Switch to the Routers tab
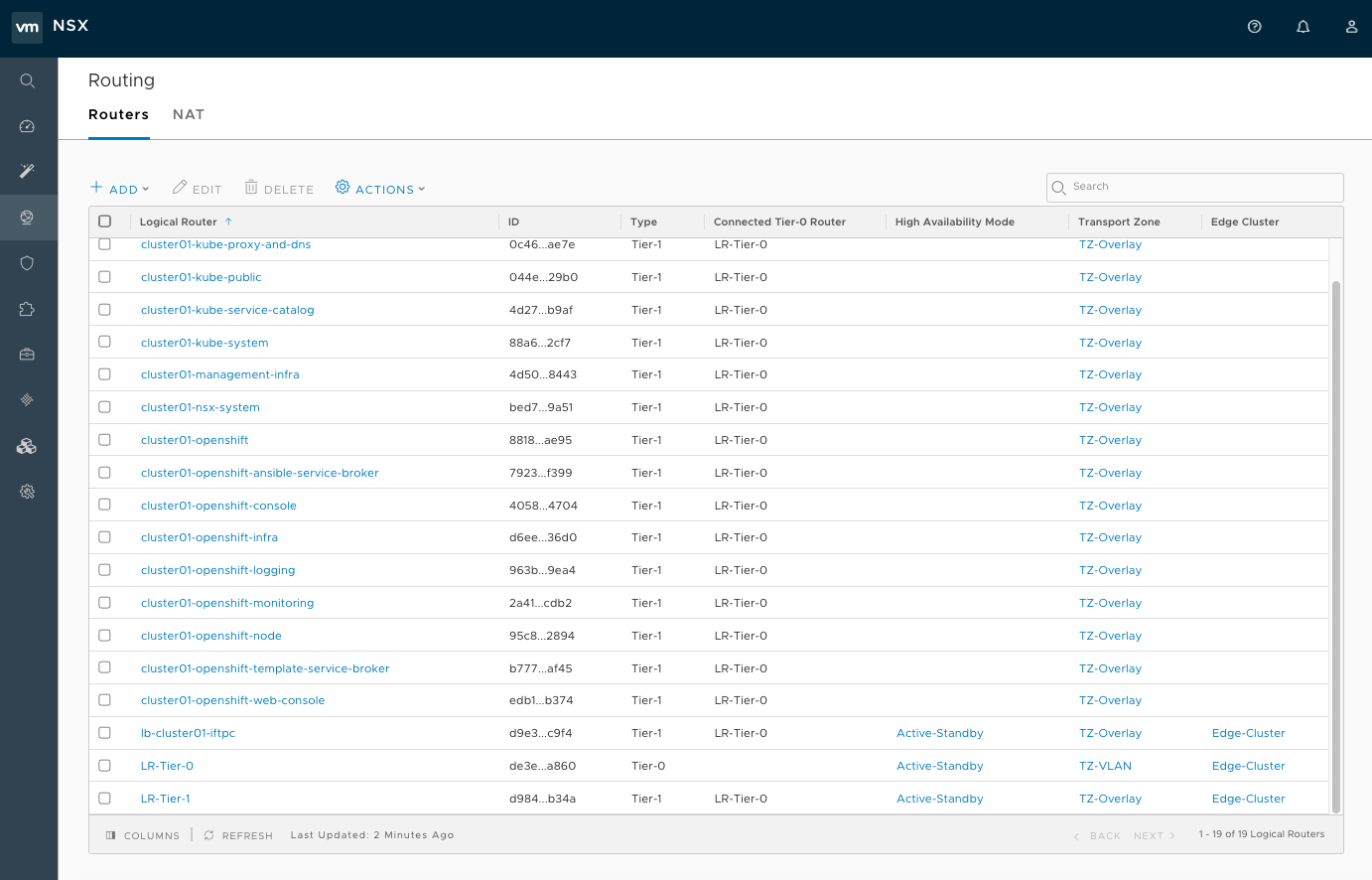Viewport: 1372px width, 880px height. [118, 114]
